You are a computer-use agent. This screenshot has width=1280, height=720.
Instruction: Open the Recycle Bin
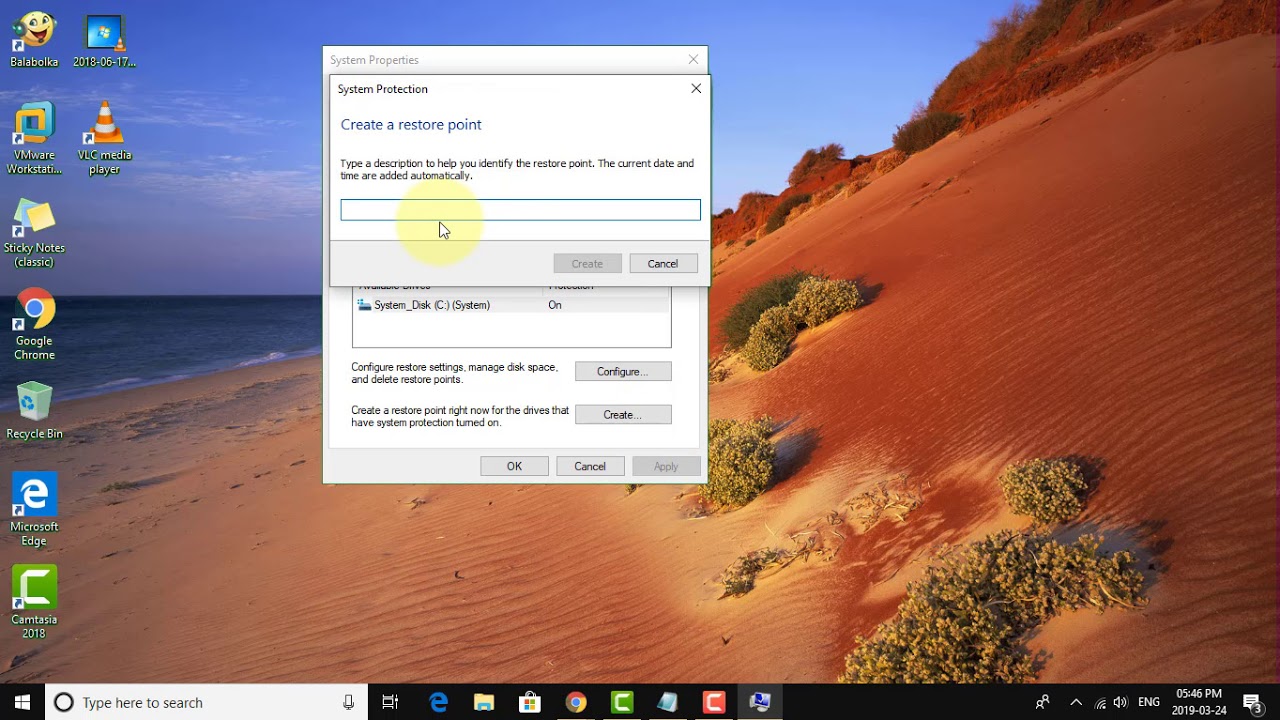(34, 410)
